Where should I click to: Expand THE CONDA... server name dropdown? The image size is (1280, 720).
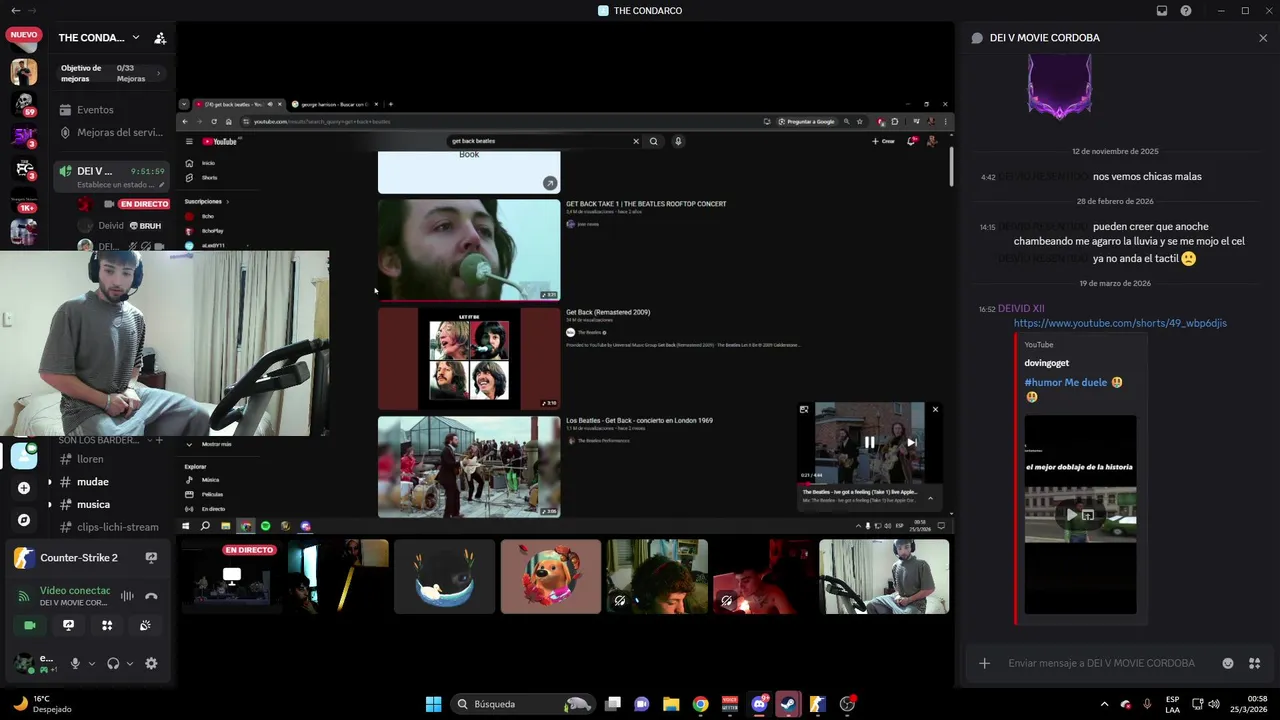coord(136,38)
